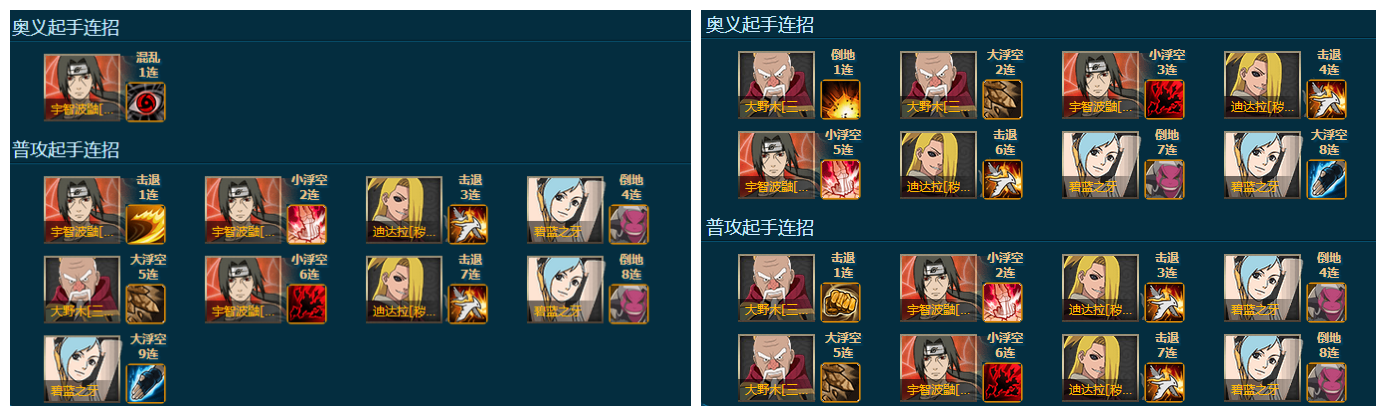The image size is (1386, 416).
Task: Select the Itachi portrait beside the yellow slash icon
Action: [82, 210]
